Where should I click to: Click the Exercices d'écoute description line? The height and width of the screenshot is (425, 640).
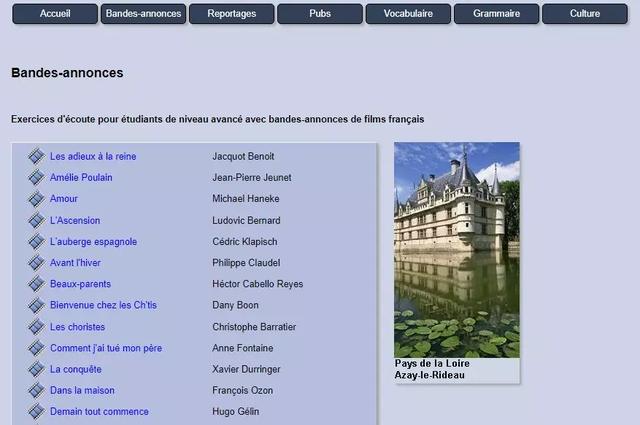click(218, 119)
